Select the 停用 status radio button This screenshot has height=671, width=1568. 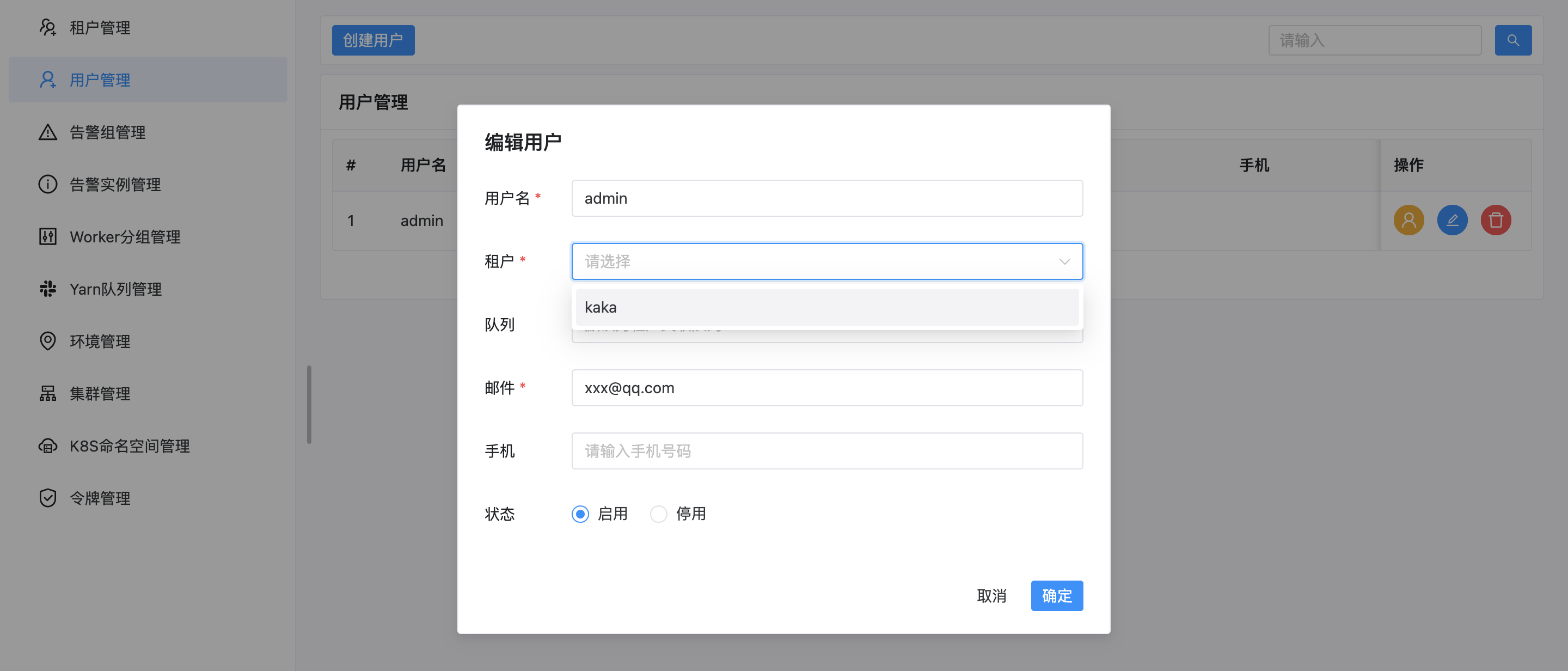(x=658, y=514)
